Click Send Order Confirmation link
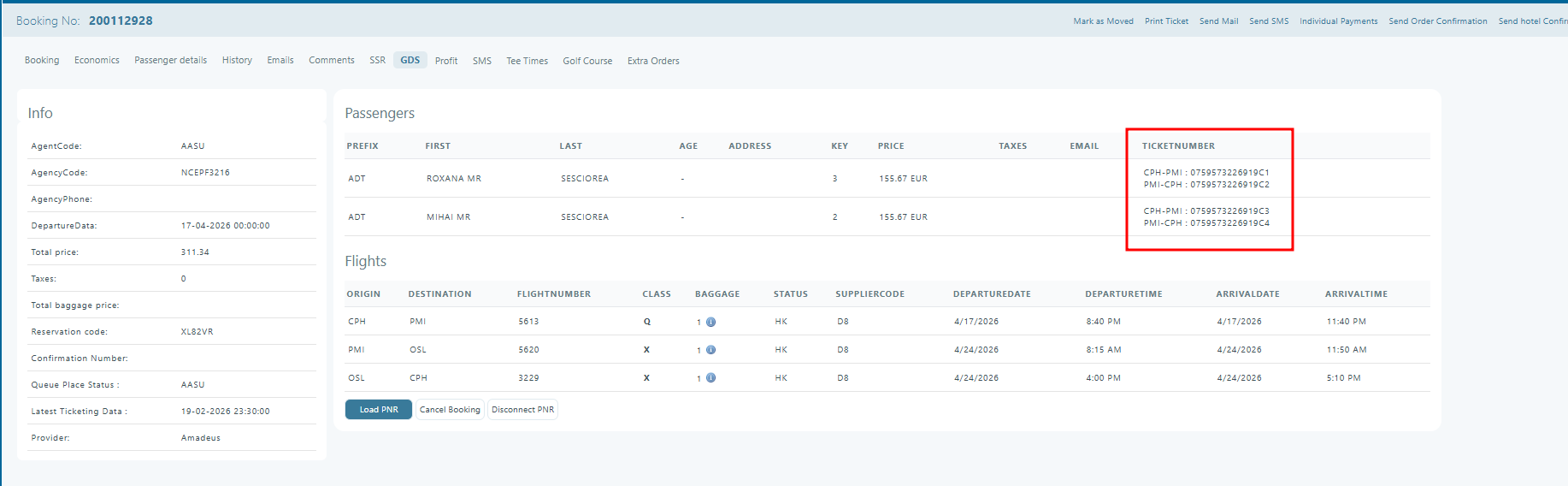1568x486 pixels. coord(1437,21)
